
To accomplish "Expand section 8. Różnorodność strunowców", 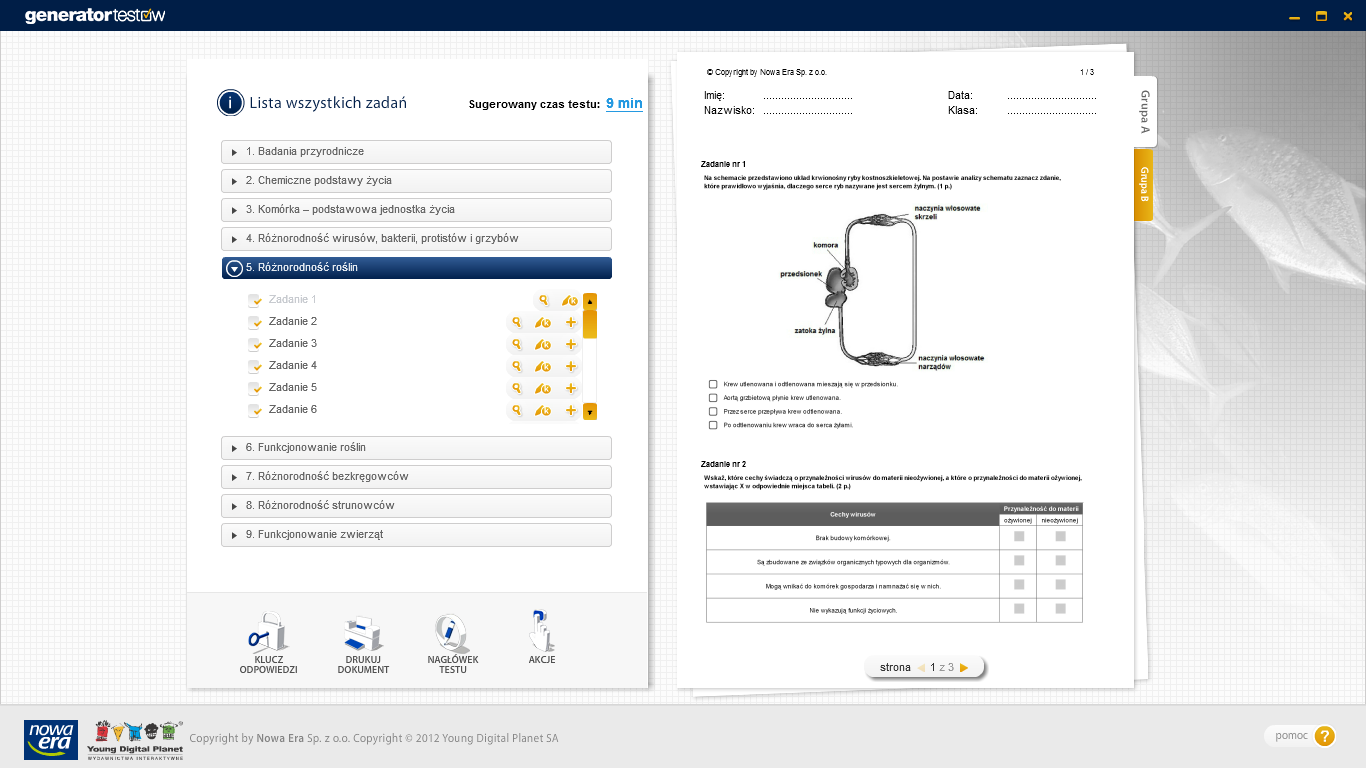I will [416, 506].
